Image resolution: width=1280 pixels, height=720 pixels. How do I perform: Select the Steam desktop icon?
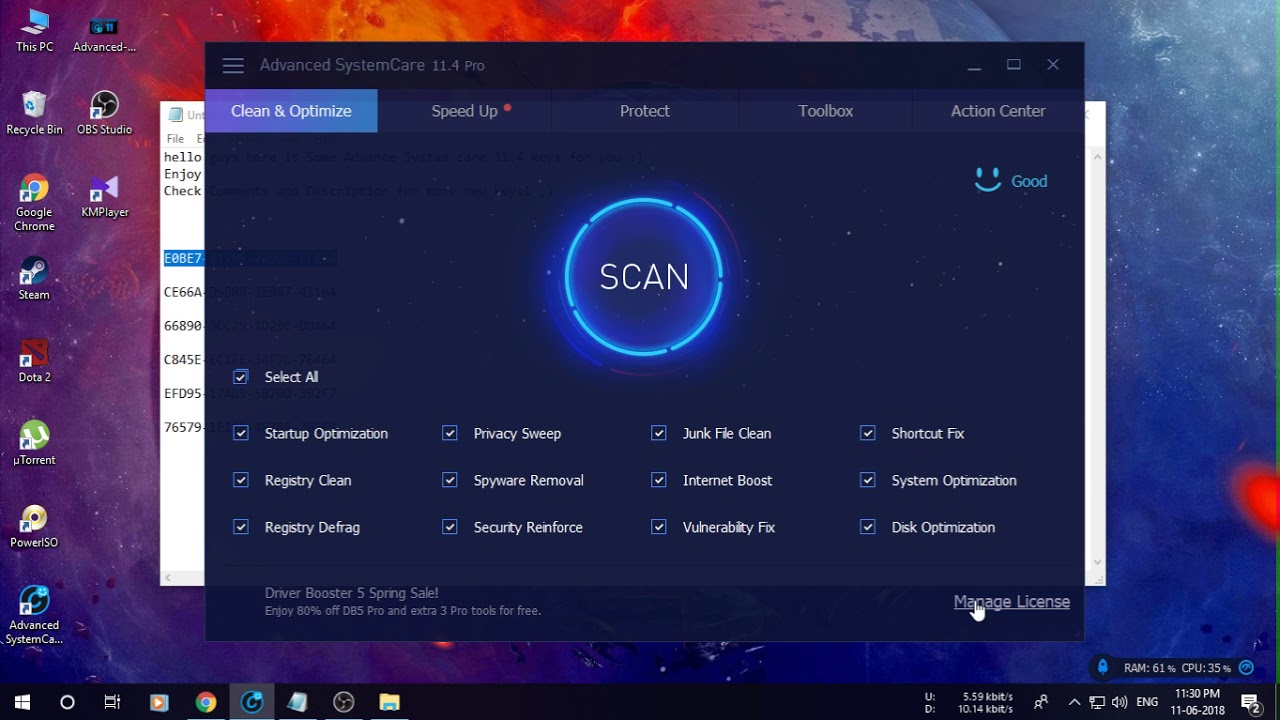tap(34, 279)
